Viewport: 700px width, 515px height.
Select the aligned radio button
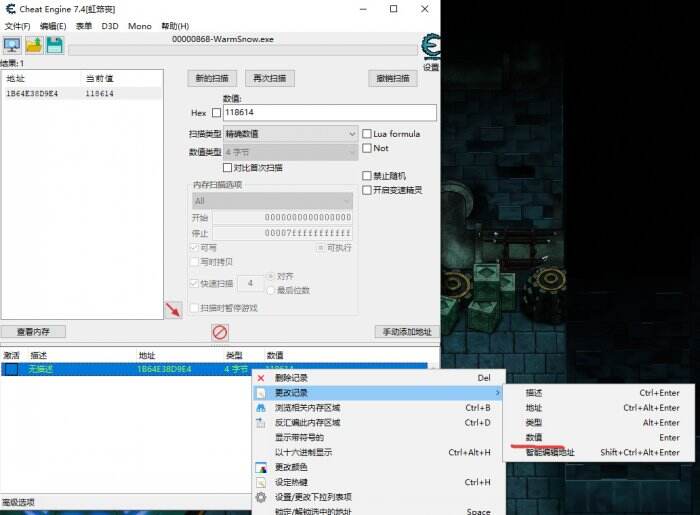pos(271,276)
